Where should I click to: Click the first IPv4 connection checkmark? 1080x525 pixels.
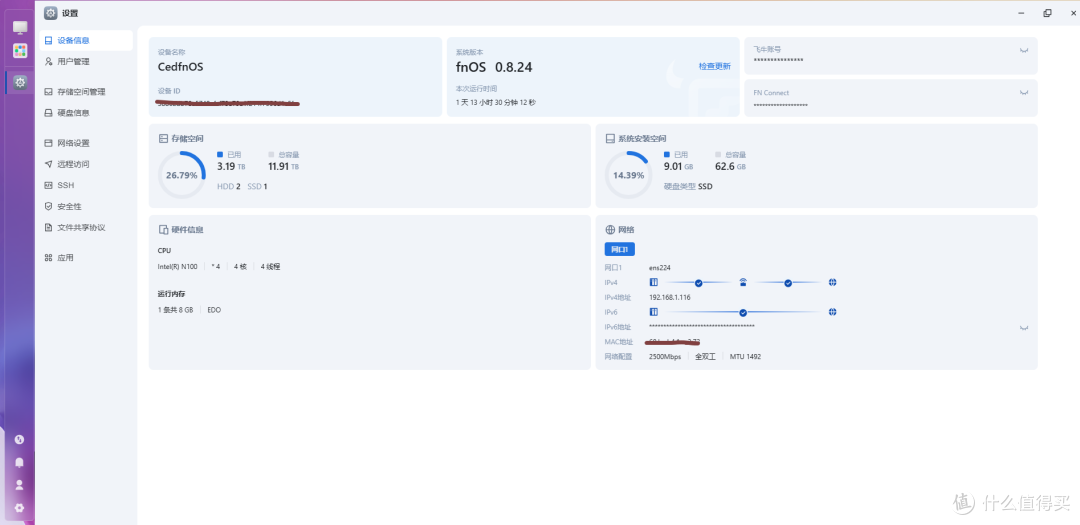698,282
